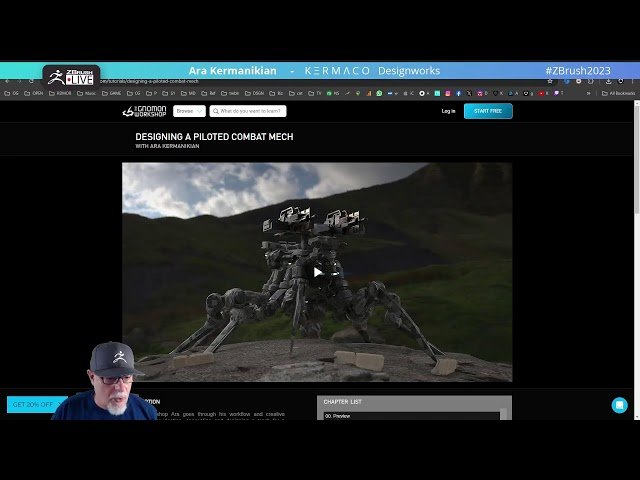Click the address bar URL text

point(149,81)
